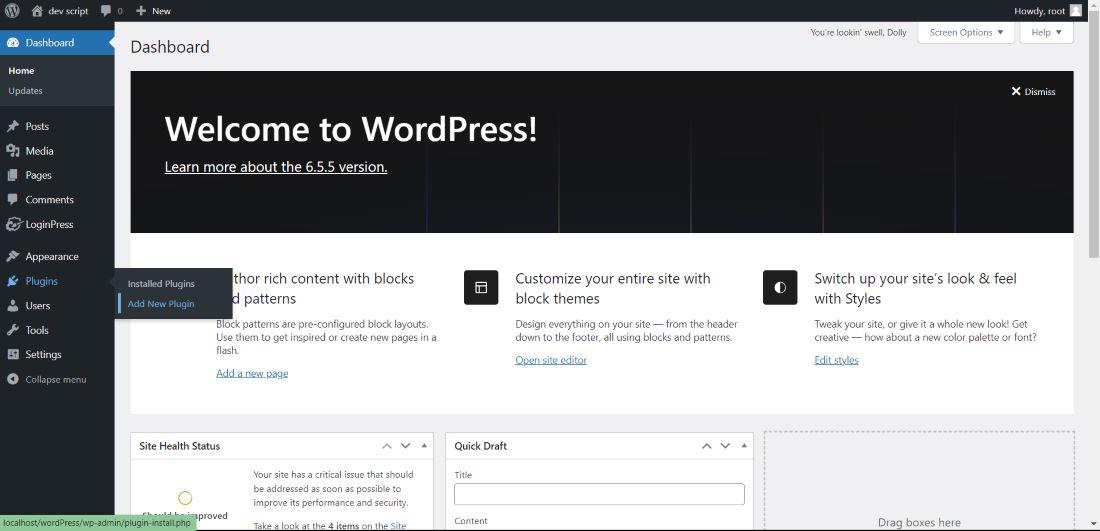Image resolution: width=1100 pixels, height=531 pixels.
Task: Click the Dashboard gauge icon
Action: tap(13, 43)
